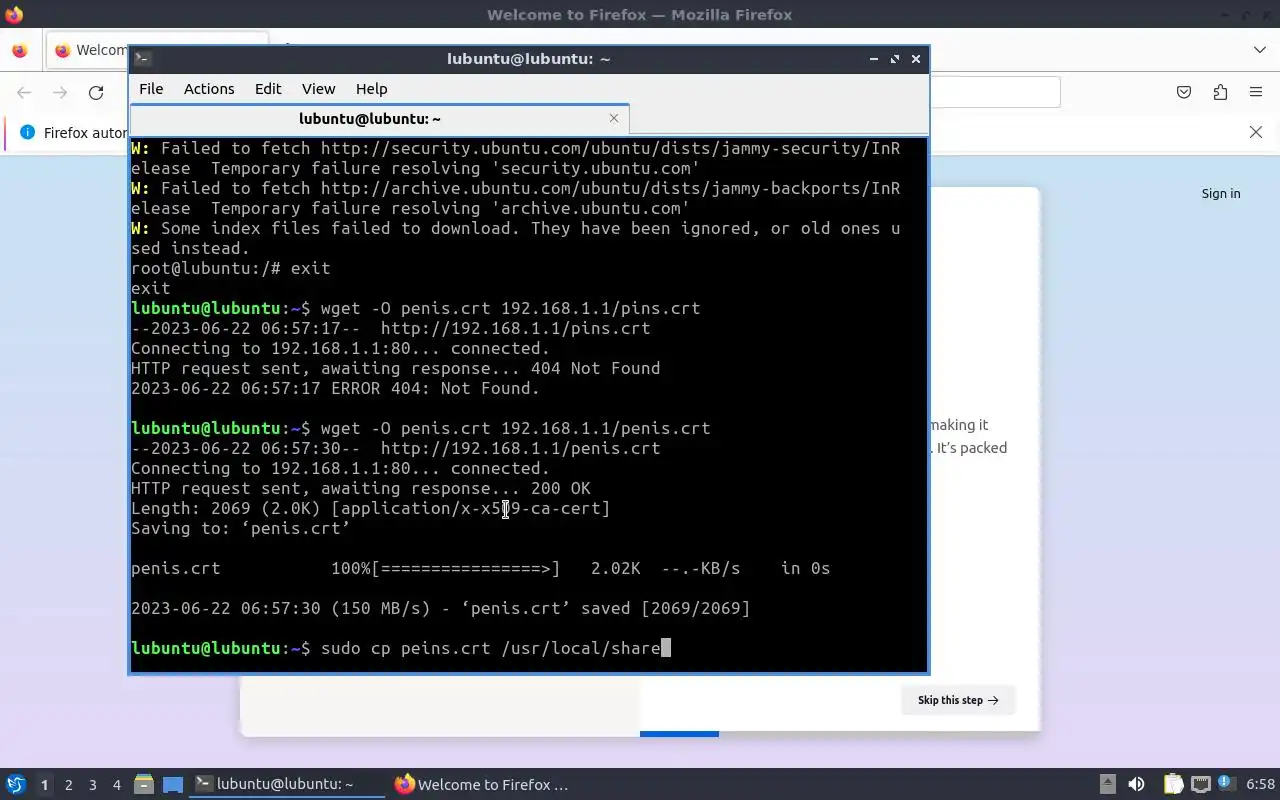Switch to virtual desktop 1
This screenshot has width=1280, height=800.
coord(44,785)
